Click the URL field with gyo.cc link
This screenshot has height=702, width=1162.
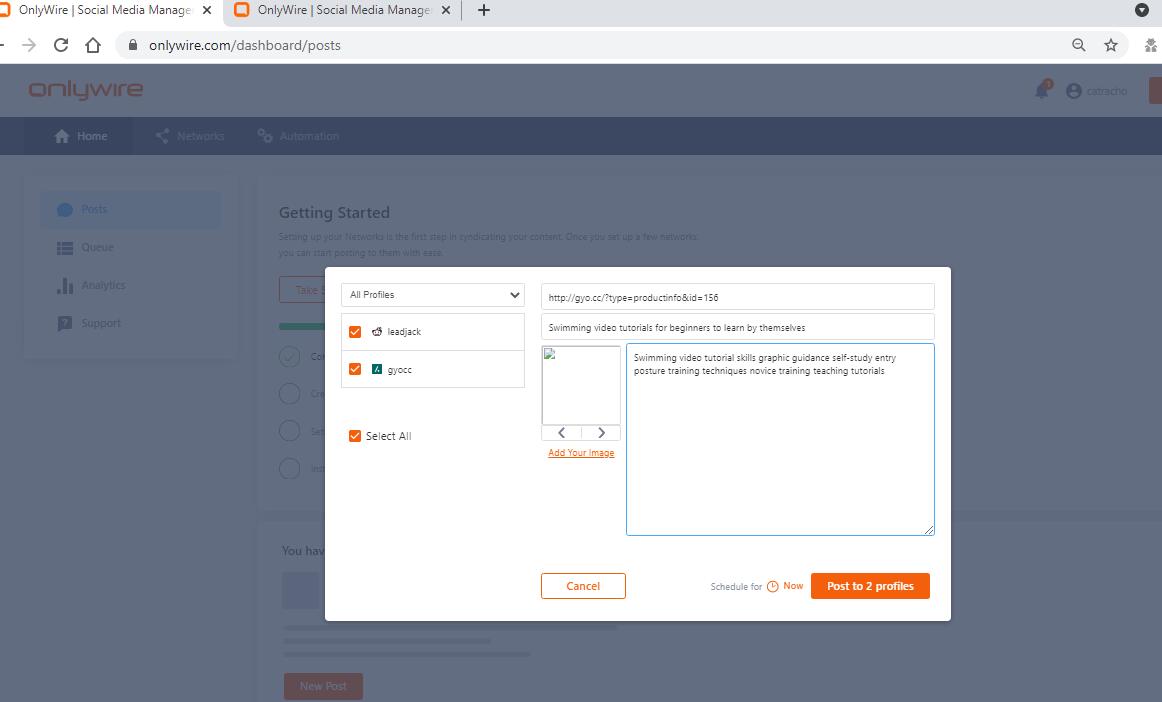(x=737, y=297)
